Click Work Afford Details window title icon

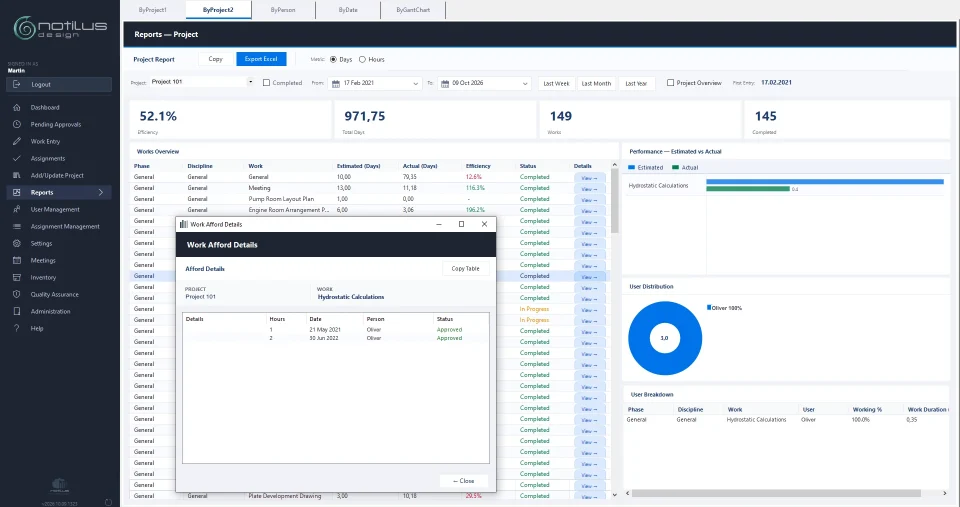click(183, 224)
